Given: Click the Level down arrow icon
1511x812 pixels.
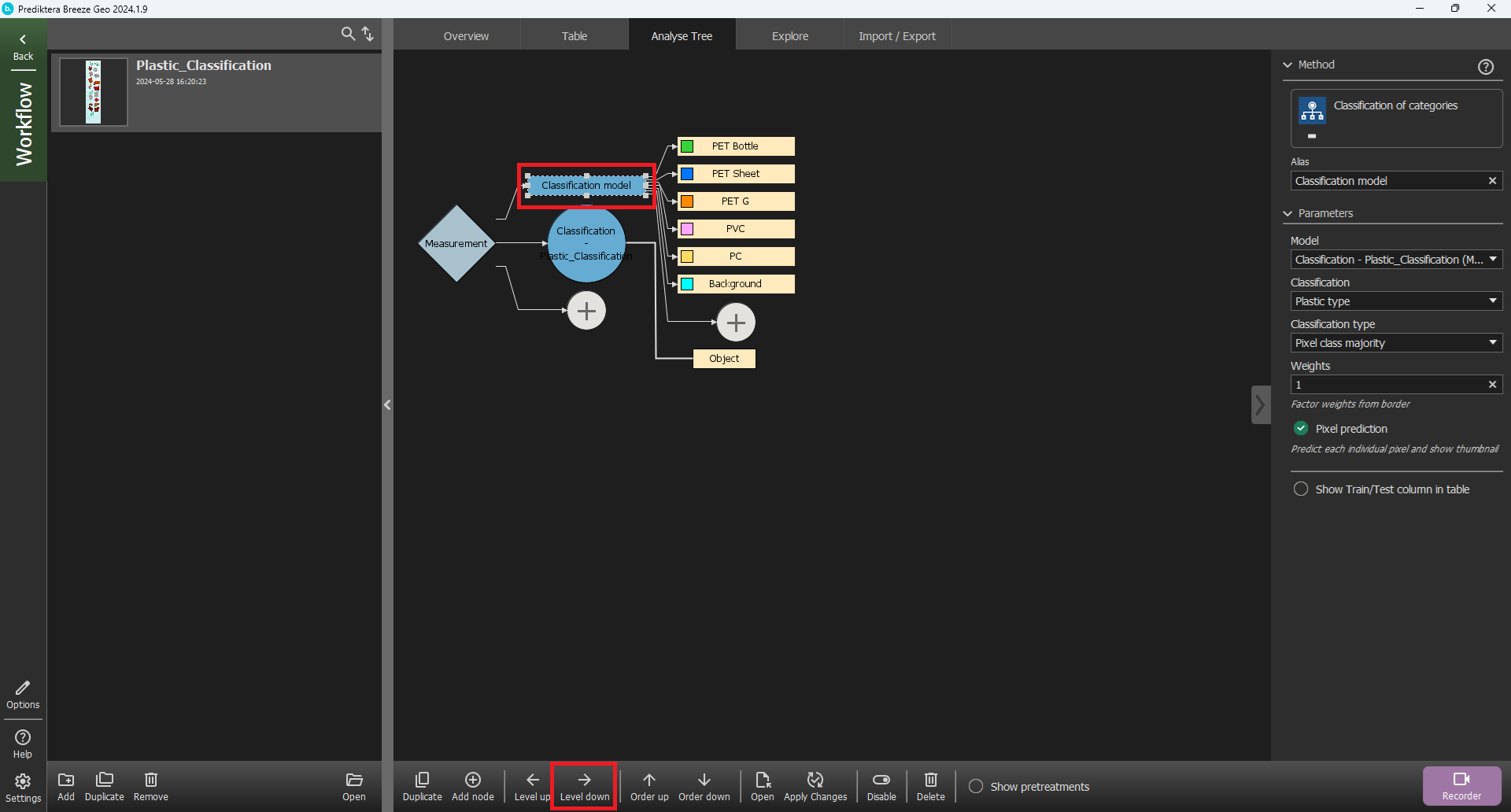Looking at the screenshot, I should point(584,780).
